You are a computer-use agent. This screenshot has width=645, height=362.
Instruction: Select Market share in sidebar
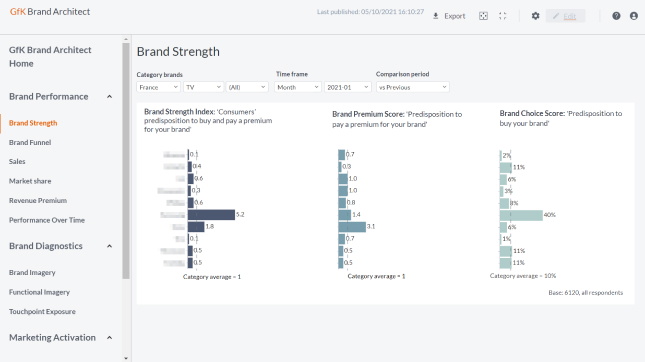[30, 181]
